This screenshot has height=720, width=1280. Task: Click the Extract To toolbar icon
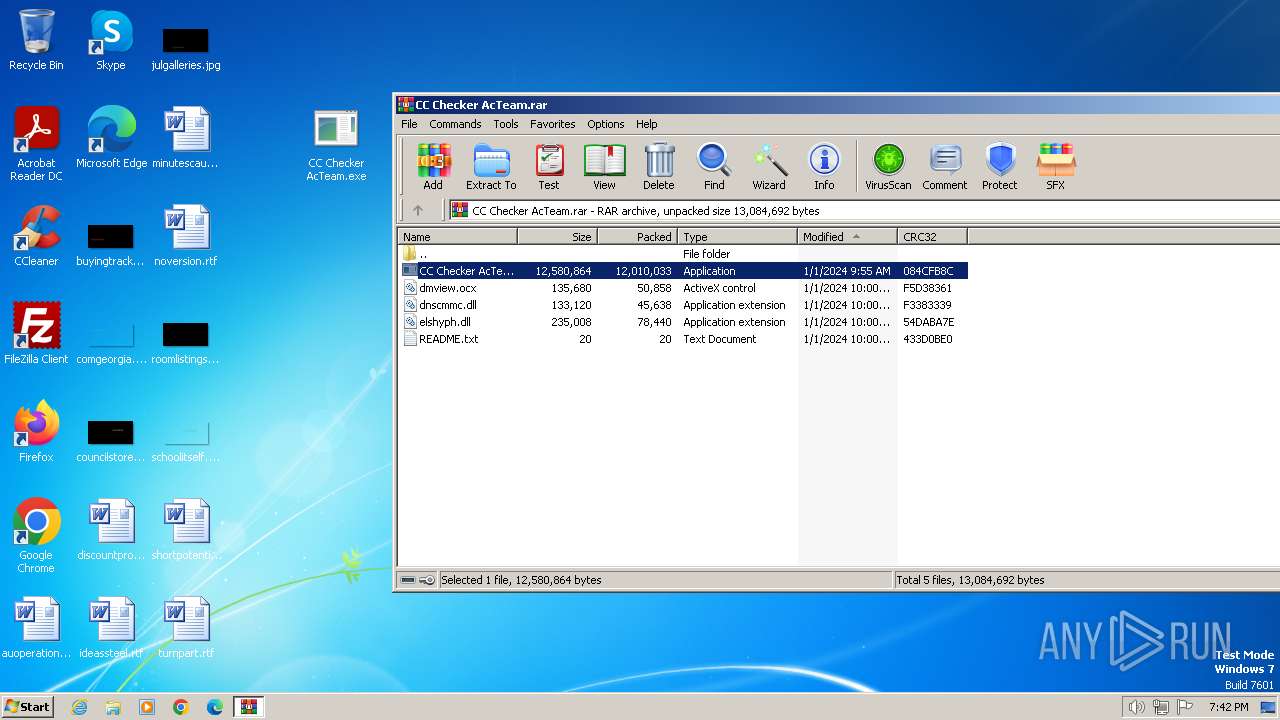pos(491,166)
